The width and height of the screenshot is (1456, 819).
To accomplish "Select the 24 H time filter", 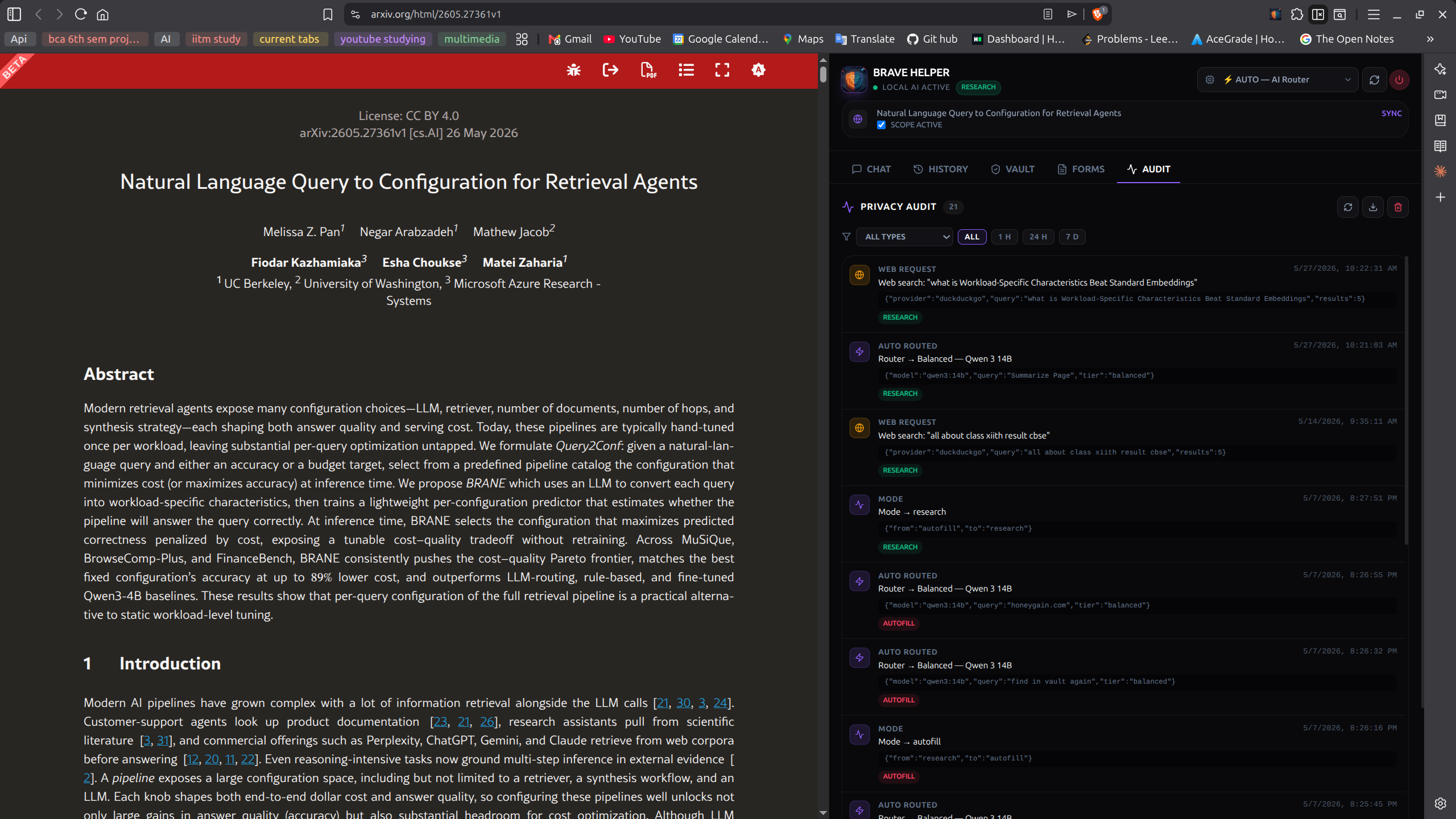I will (x=1038, y=237).
